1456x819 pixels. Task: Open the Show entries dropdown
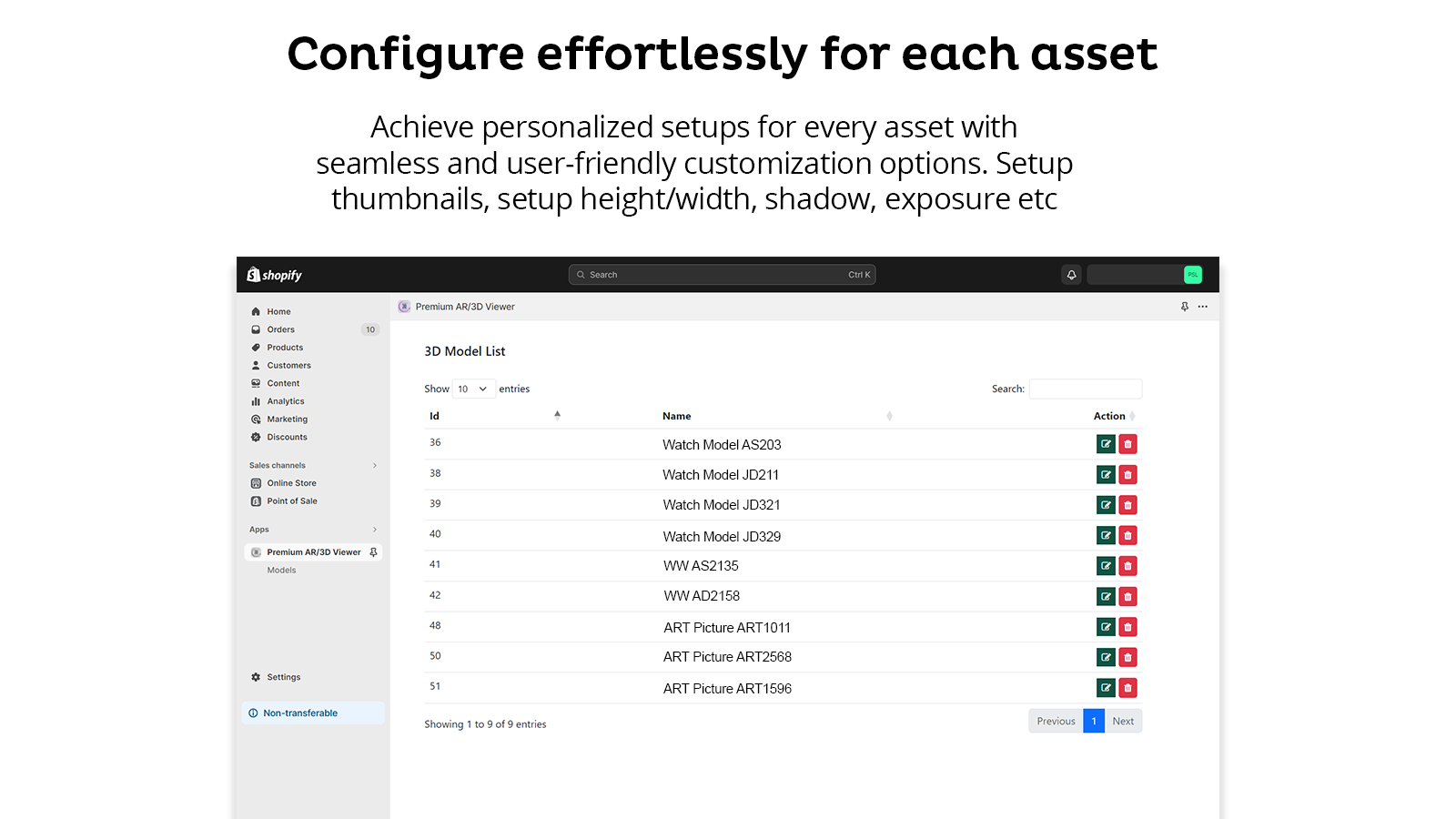click(473, 389)
